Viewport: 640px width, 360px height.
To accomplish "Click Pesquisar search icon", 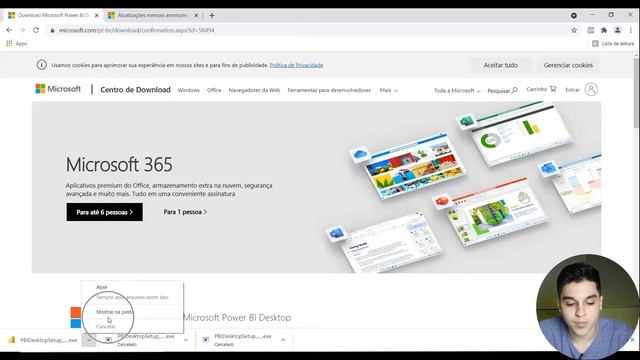I will (x=502, y=91).
